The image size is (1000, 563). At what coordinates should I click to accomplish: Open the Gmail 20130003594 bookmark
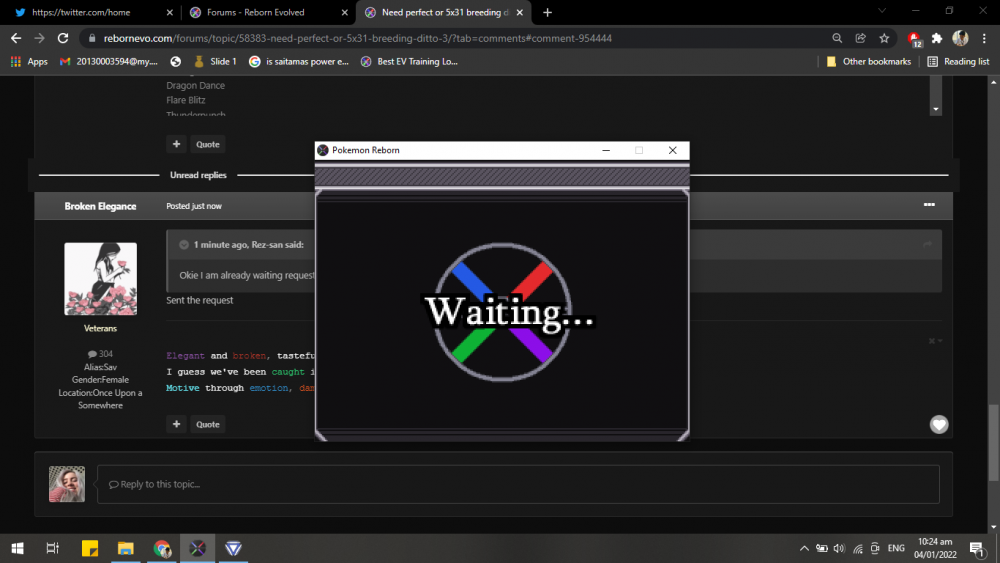pos(108,62)
